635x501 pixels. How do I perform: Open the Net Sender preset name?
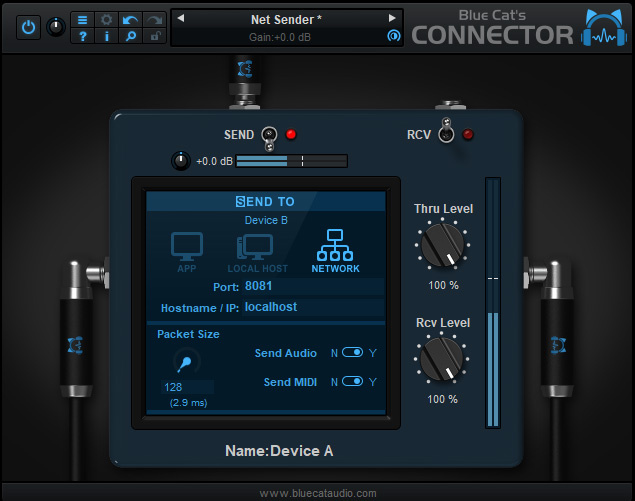point(286,19)
